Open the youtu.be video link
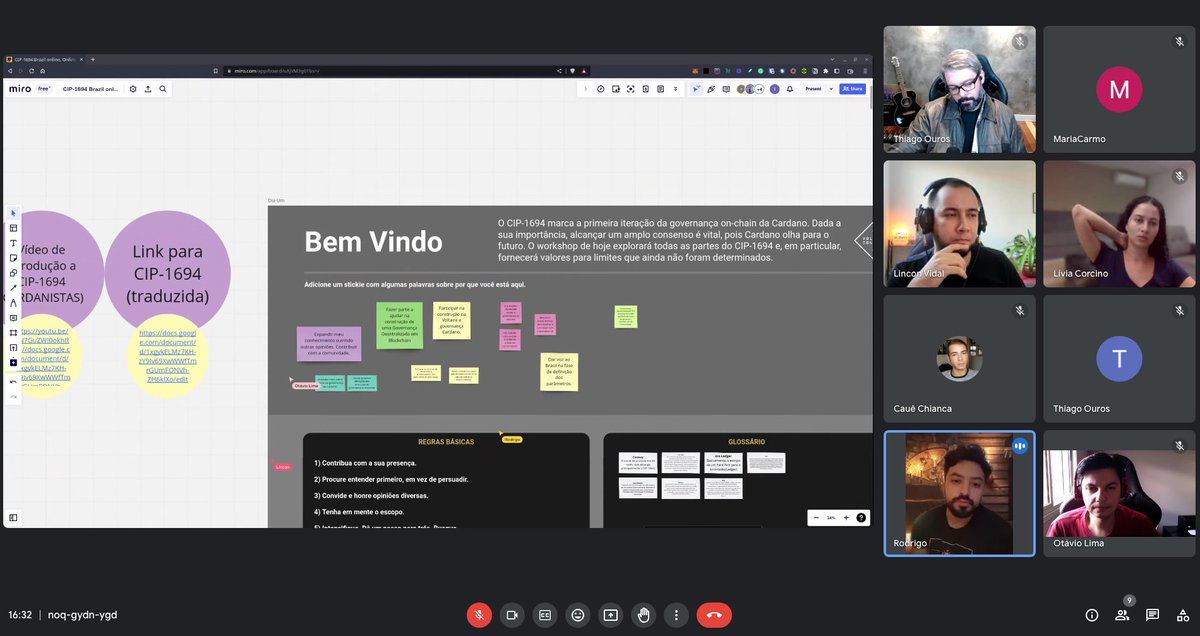The image size is (1200, 636). pos(45,335)
